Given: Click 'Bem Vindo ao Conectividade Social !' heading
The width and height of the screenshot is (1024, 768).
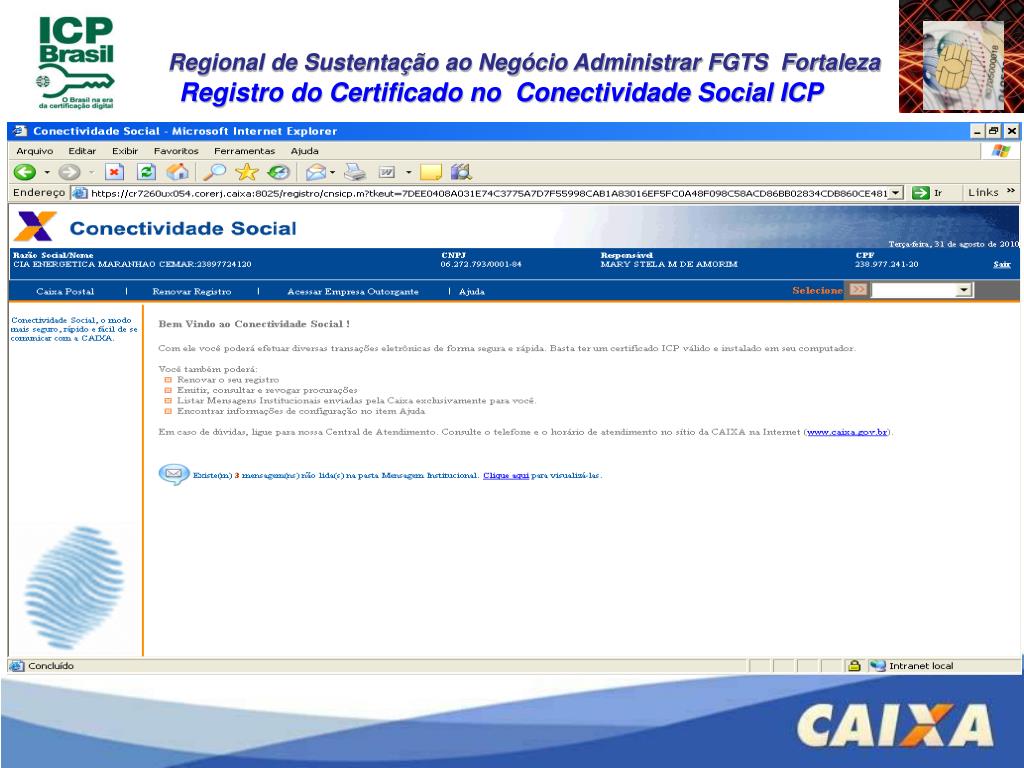Looking at the screenshot, I should tap(254, 324).
